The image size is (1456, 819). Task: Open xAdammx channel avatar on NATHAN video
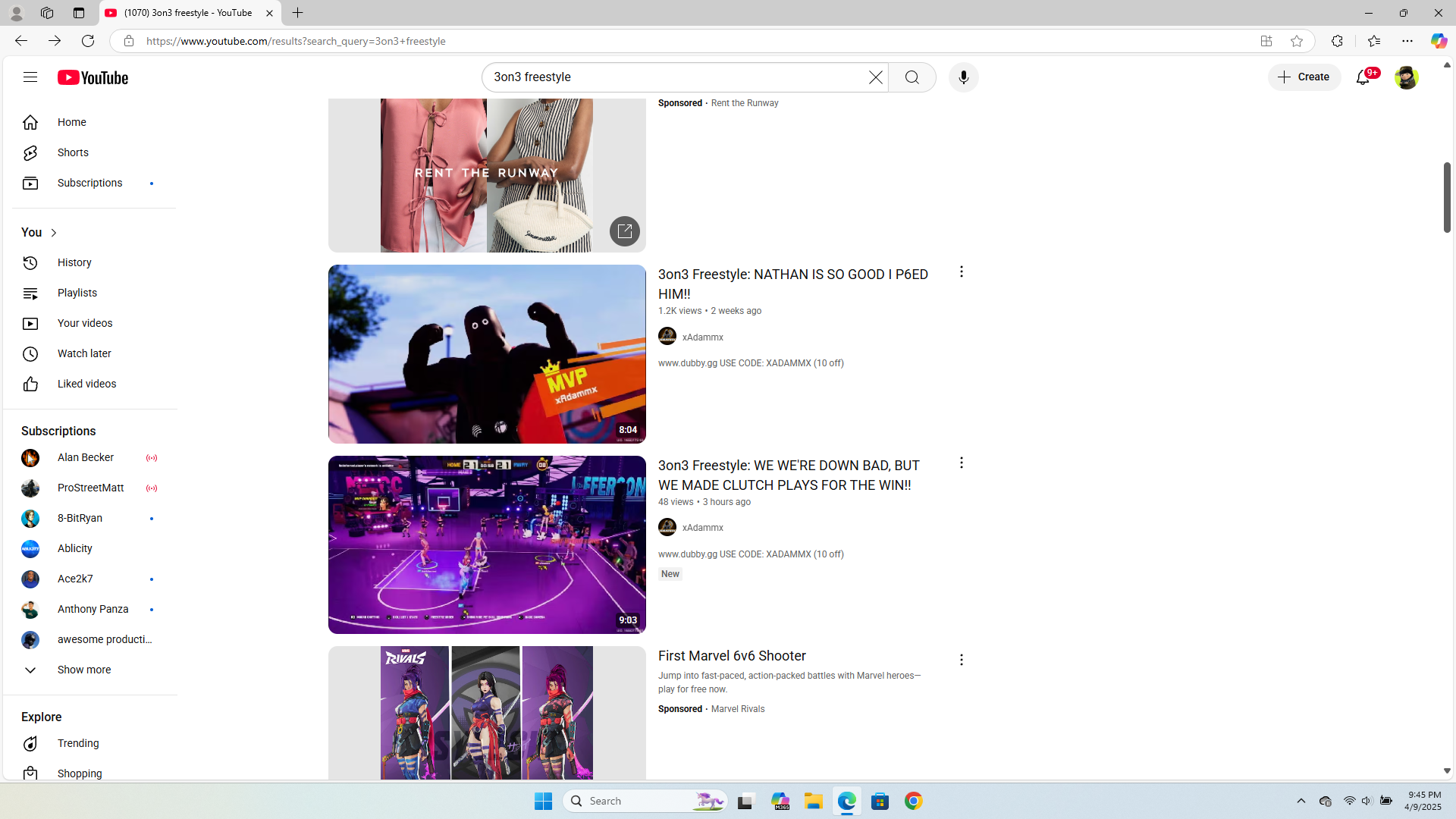(x=667, y=337)
